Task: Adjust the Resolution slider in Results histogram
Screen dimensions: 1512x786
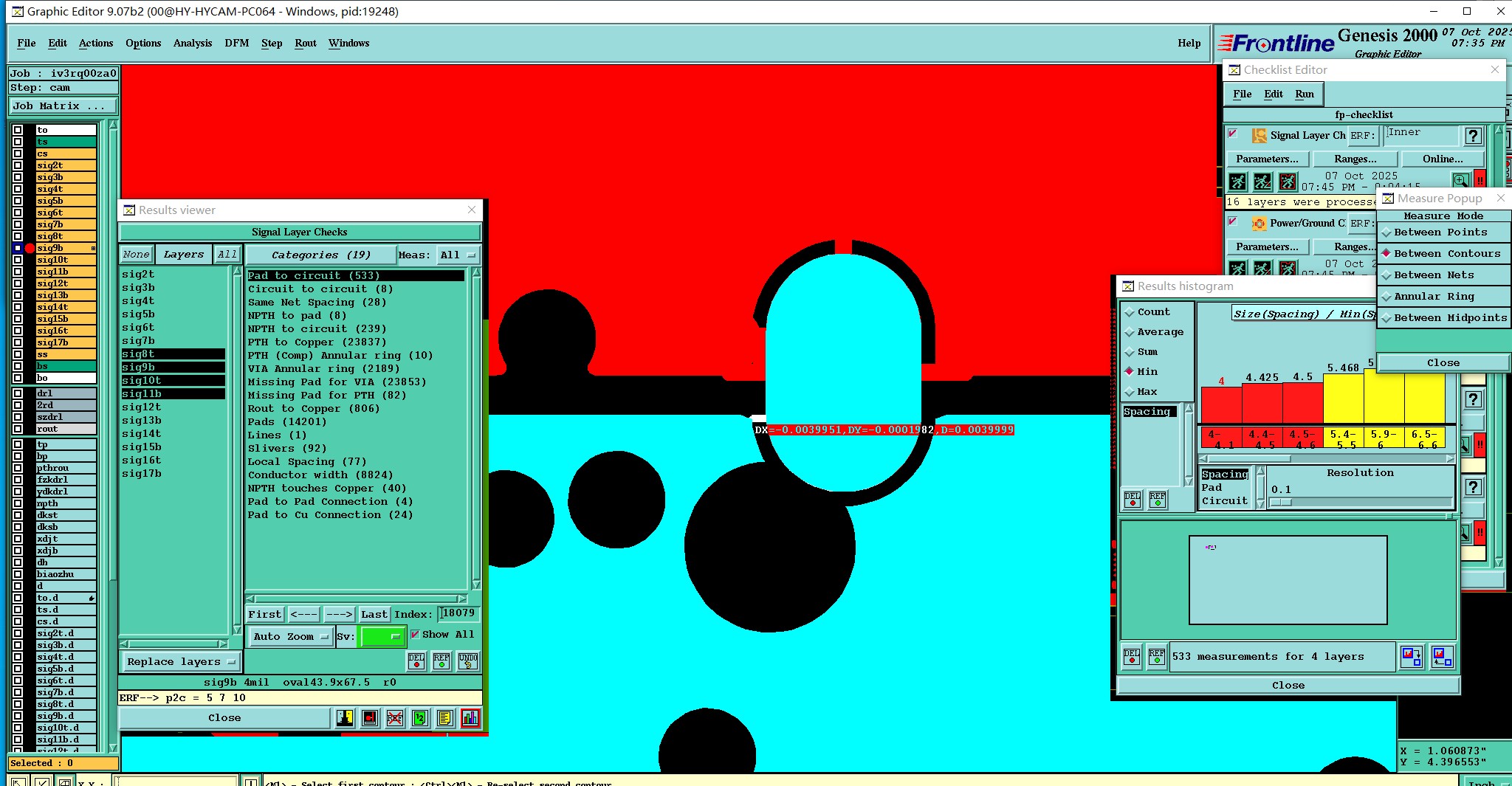Action: tap(1282, 503)
